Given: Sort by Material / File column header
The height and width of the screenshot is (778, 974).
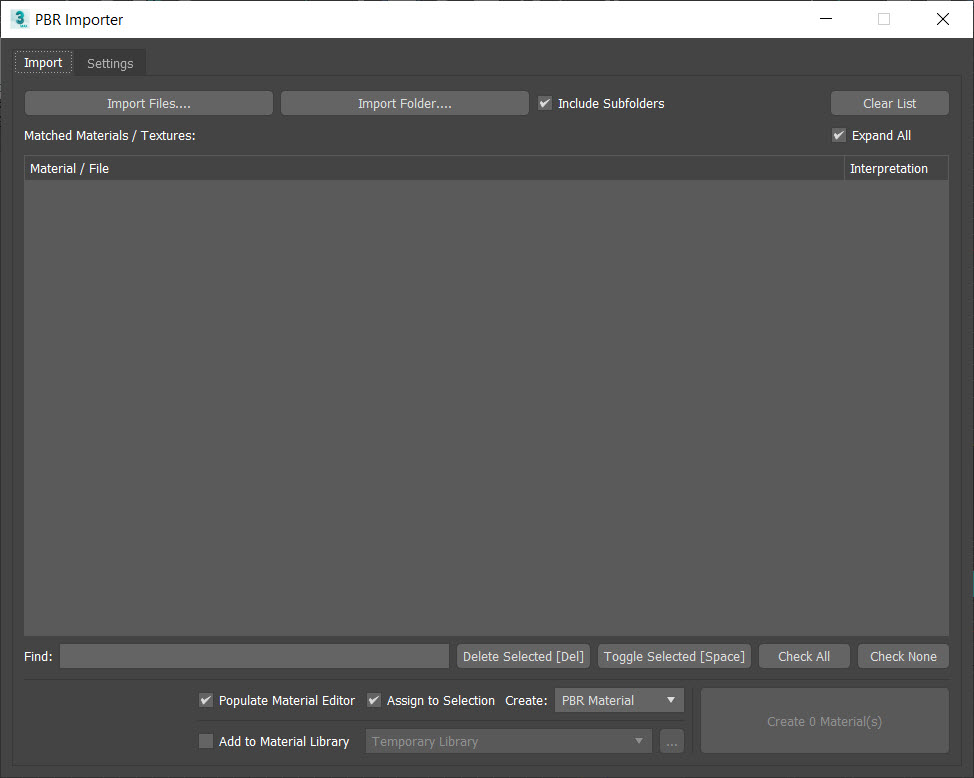Looking at the screenshot, I should pyautogui.click(x=434, y=168).
